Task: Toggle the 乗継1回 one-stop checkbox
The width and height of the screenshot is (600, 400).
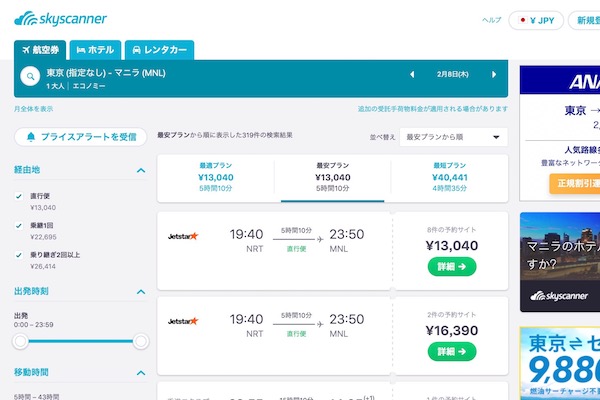Action: pyautogui.click(x=18, y=226)
